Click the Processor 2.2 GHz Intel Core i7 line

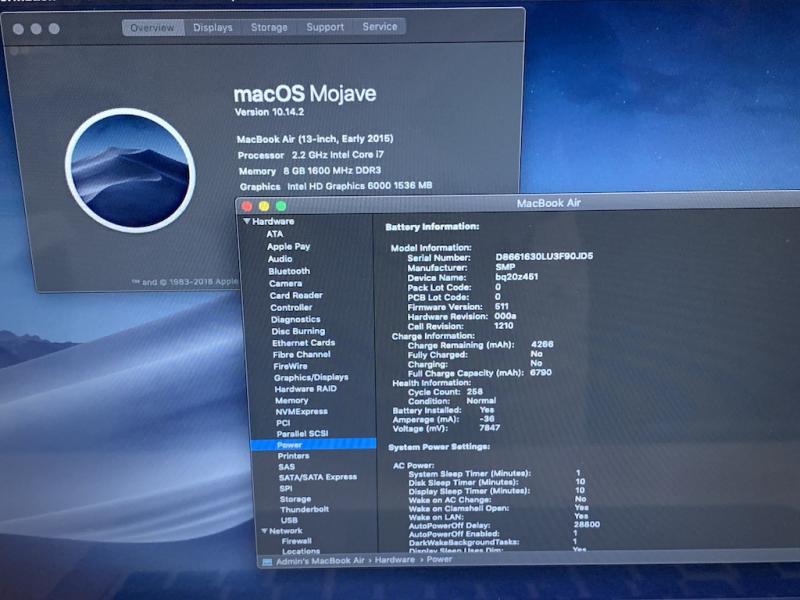click(311, 155)
